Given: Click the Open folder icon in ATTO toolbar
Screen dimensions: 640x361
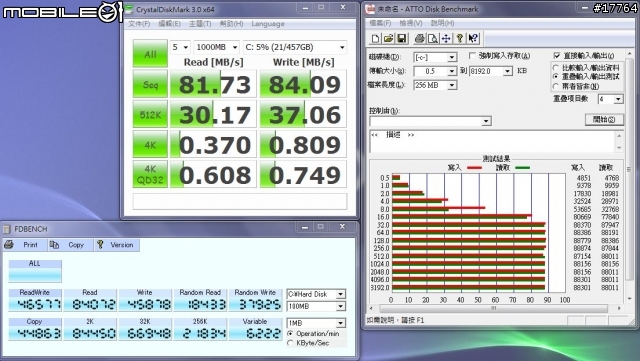Looking at the screenshot, I should tap(388, 38).
